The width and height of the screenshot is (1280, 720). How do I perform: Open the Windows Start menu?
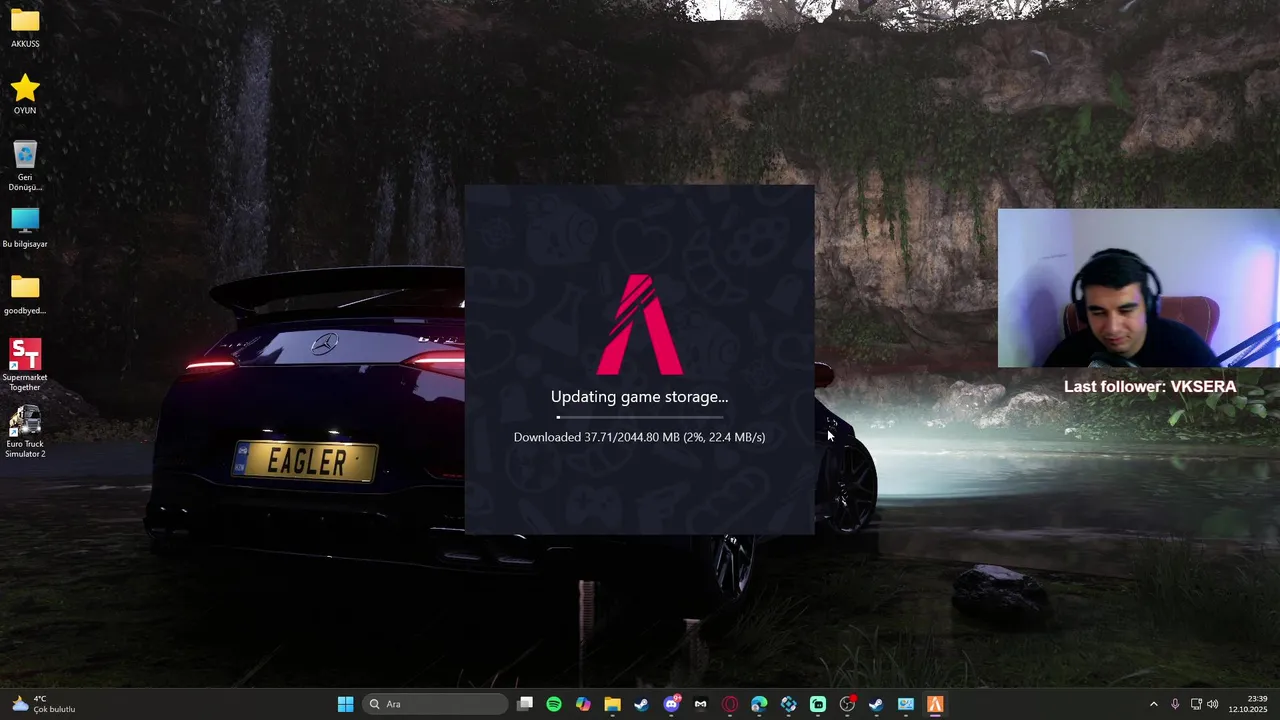[345, 704]
